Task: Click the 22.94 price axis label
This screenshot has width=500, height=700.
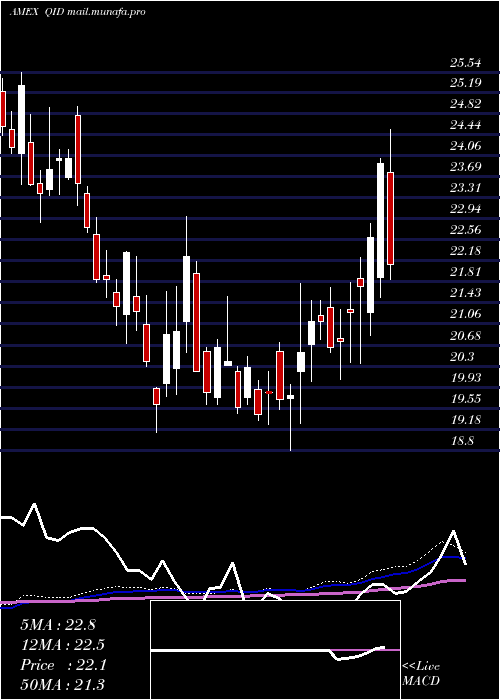Action: (x=465, y=209)
